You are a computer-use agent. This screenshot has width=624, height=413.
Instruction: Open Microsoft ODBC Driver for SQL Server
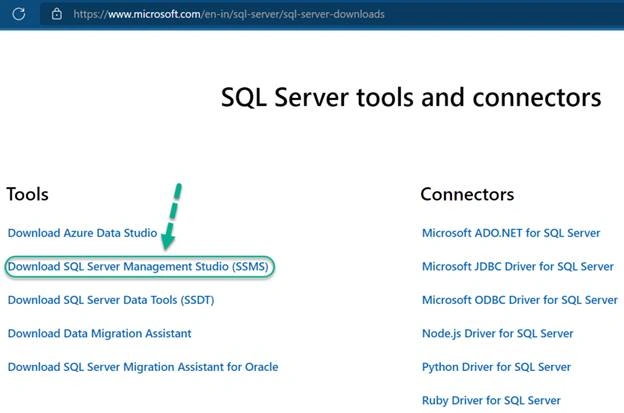pyautogui.click(x=520, y=300)
